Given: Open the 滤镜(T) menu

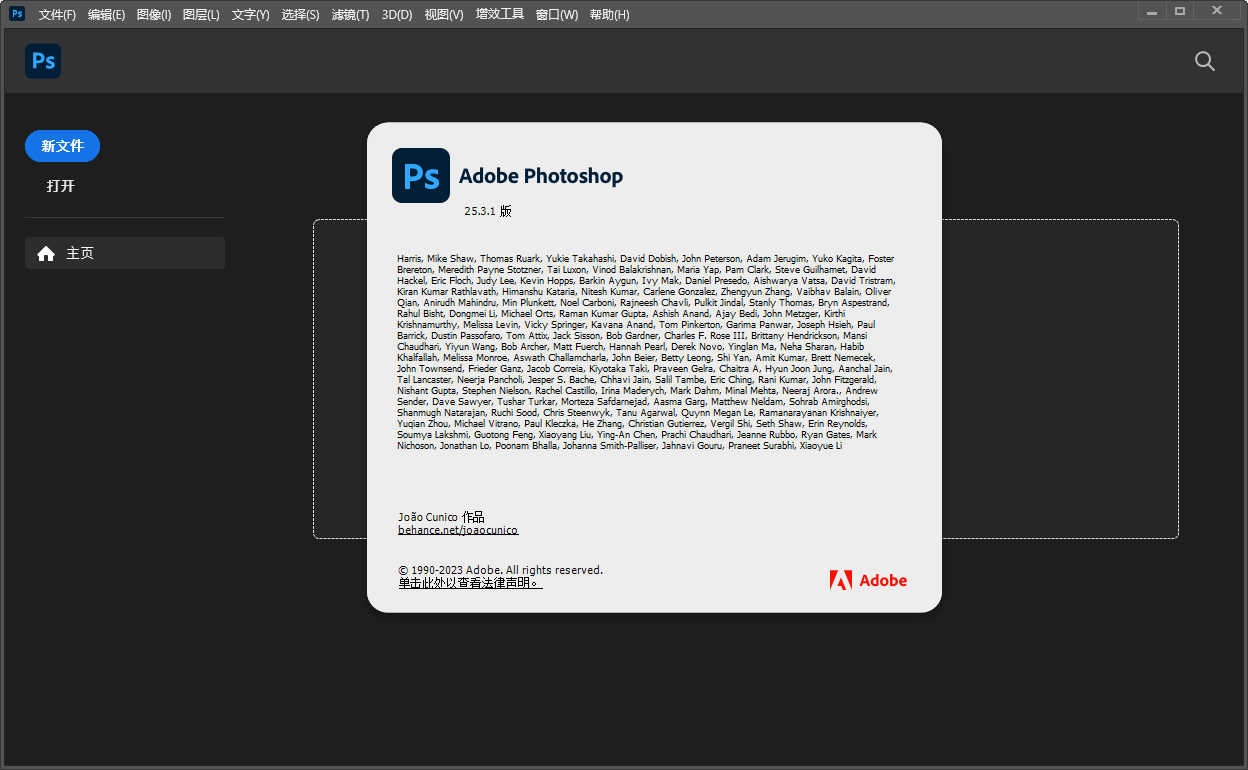Looking at the screenshot, I should click(350, 15).
